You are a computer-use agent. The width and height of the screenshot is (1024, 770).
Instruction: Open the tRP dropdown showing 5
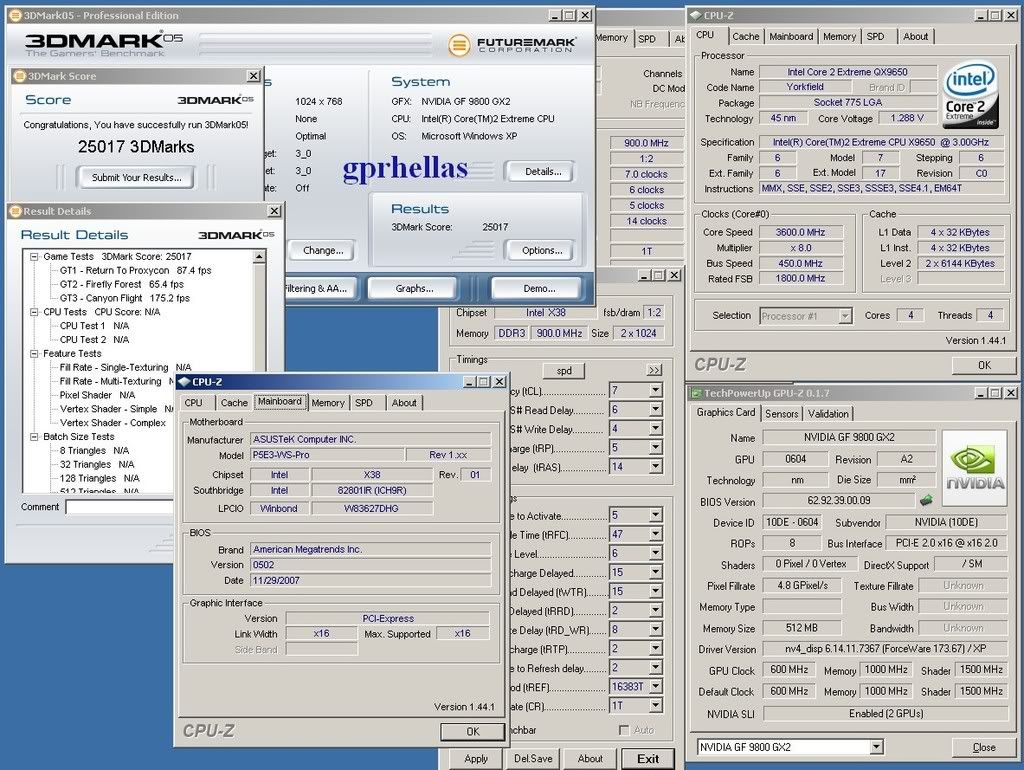tap(655, 447)
